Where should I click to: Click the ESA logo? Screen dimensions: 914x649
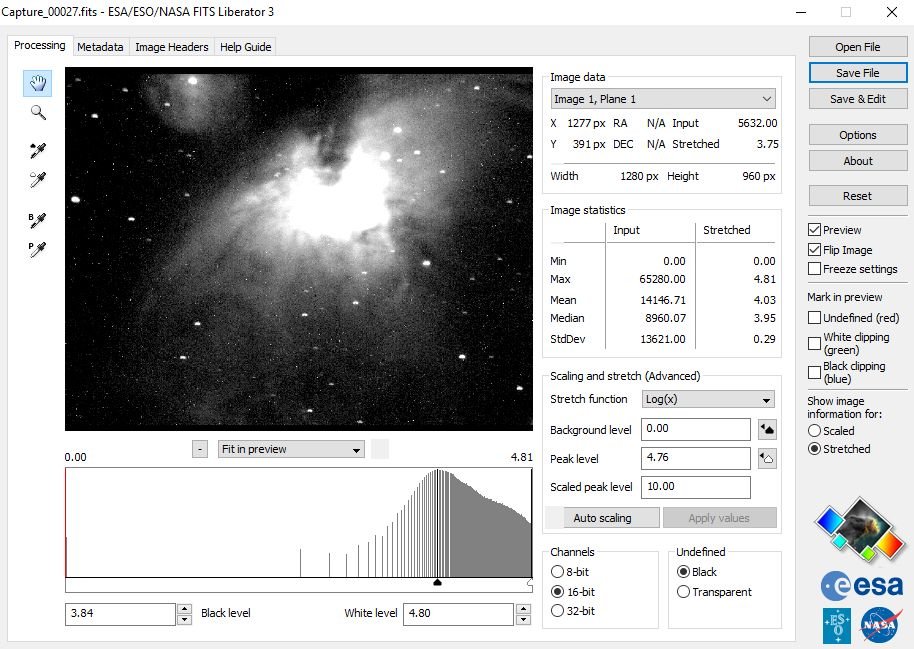tap(862, 585)
